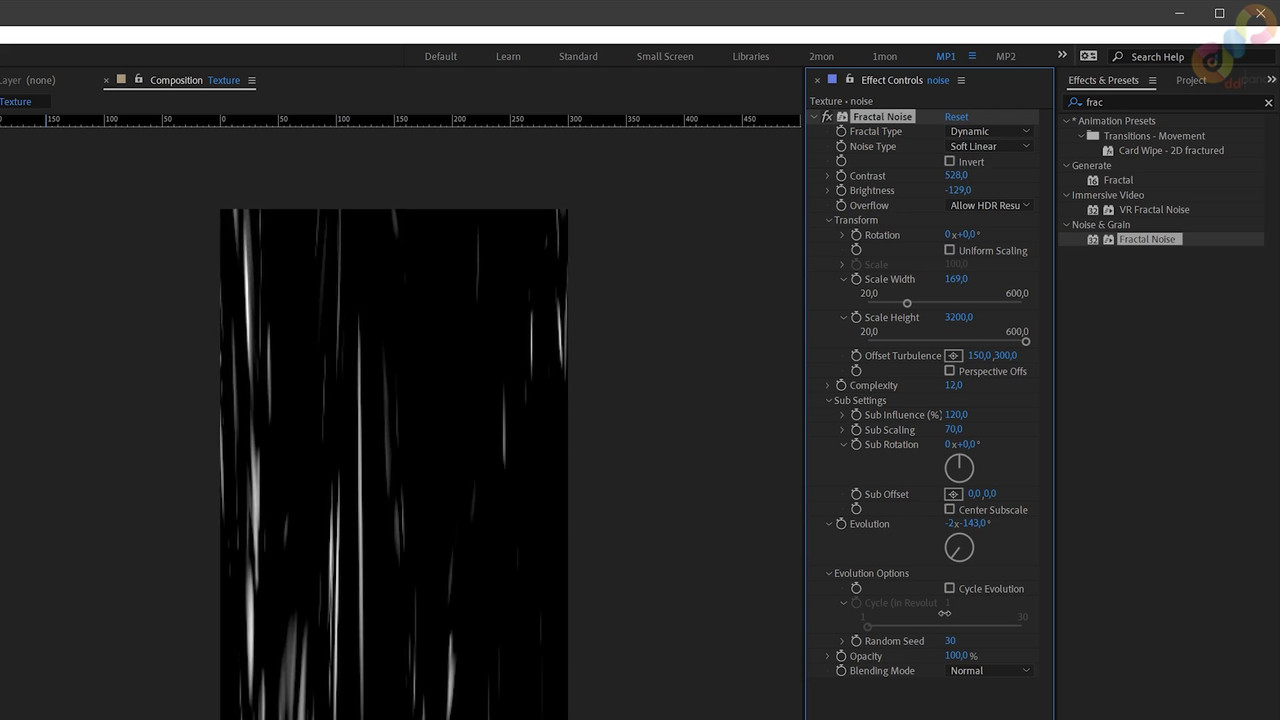Image resolution: width=1280 pixels, height=720 pixels.
Task: Enable the Uniform Scaling checkbox
Action: click(950, 250)
